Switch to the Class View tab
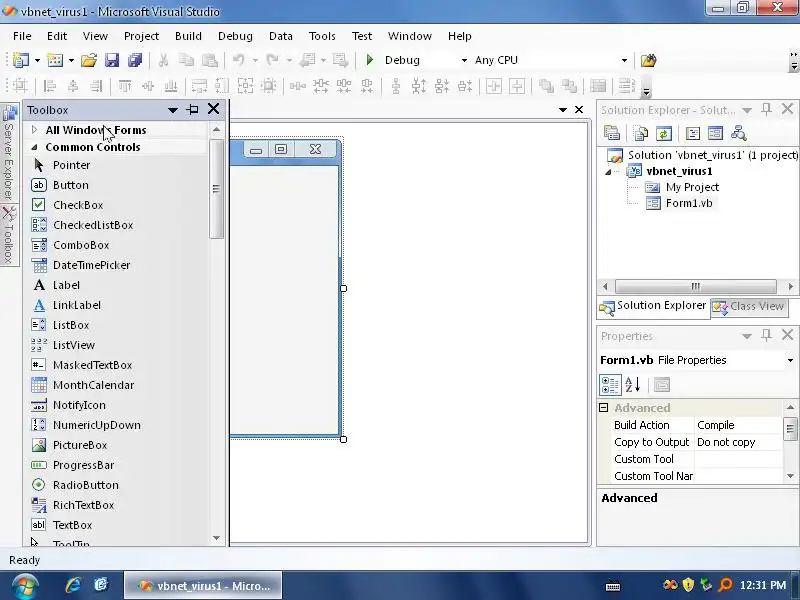800x600 pixels. pos(748,307)
